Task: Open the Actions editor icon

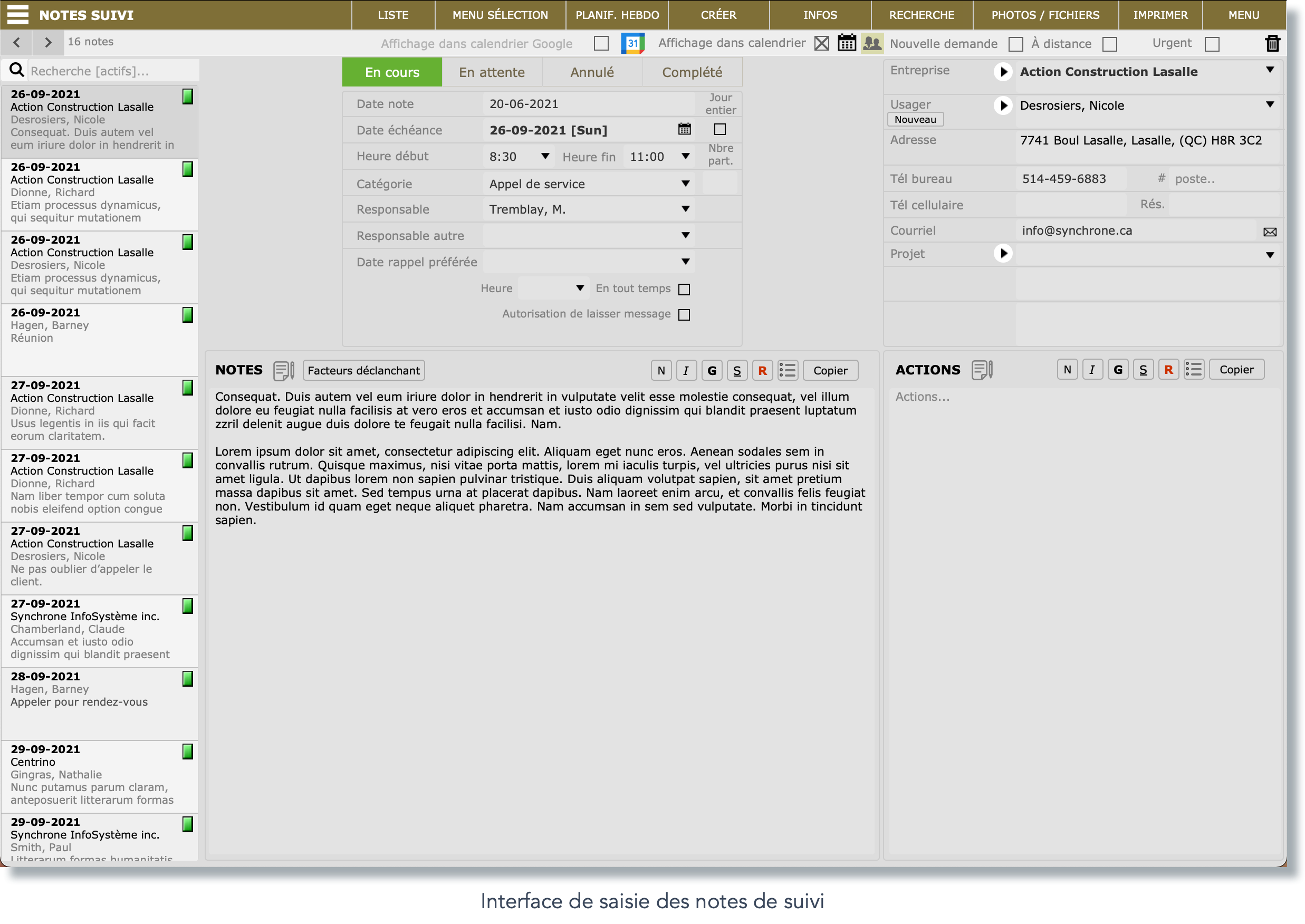Action: [x=982, y=370]
